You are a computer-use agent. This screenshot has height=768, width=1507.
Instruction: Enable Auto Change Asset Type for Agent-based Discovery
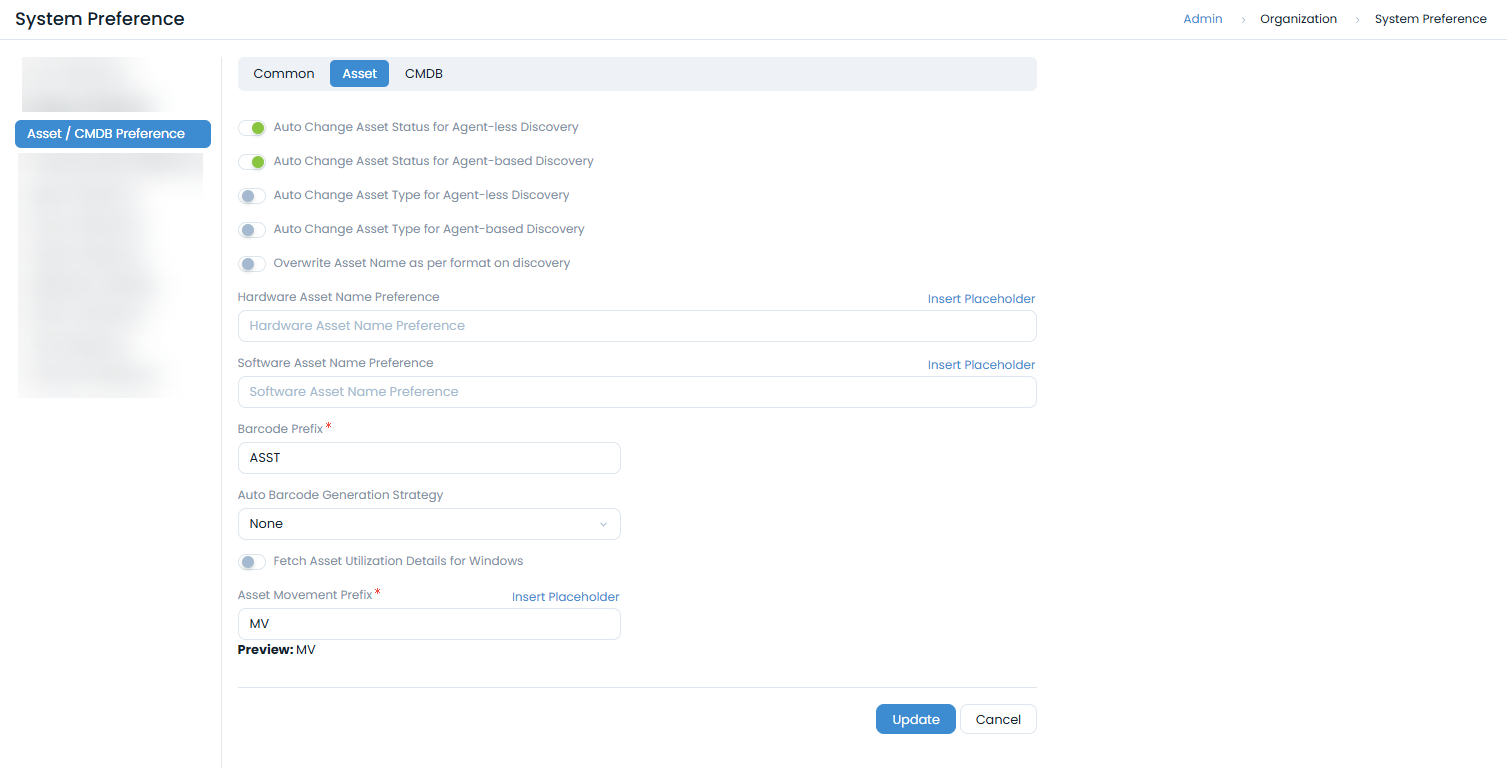point(252,230)
